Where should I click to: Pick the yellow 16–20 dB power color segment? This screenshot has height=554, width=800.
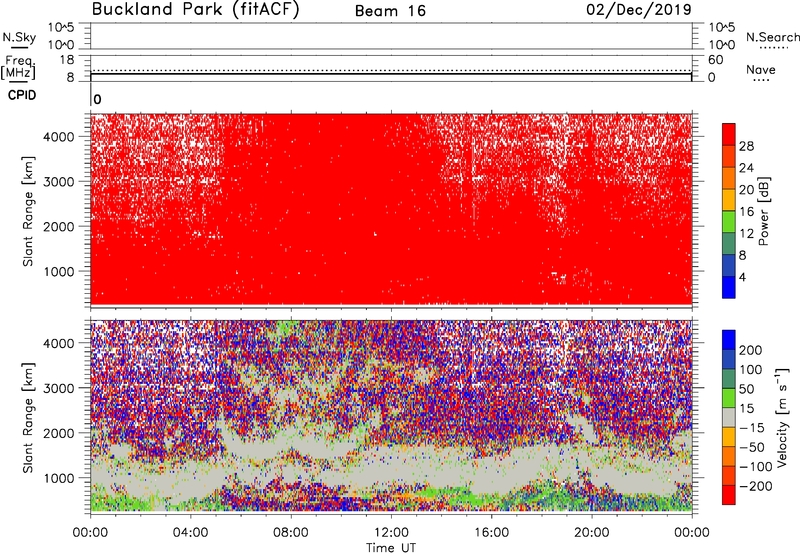tap(729, 200)
